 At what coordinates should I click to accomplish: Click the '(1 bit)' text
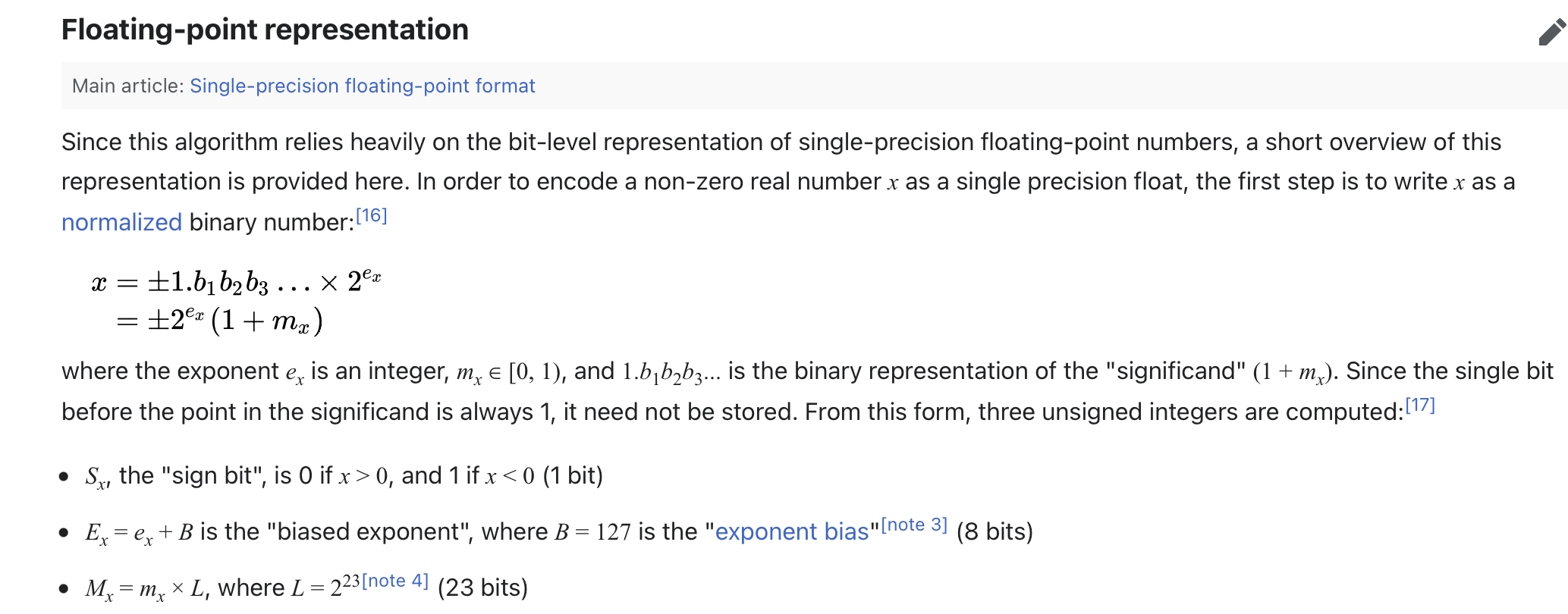coord(573,475)
